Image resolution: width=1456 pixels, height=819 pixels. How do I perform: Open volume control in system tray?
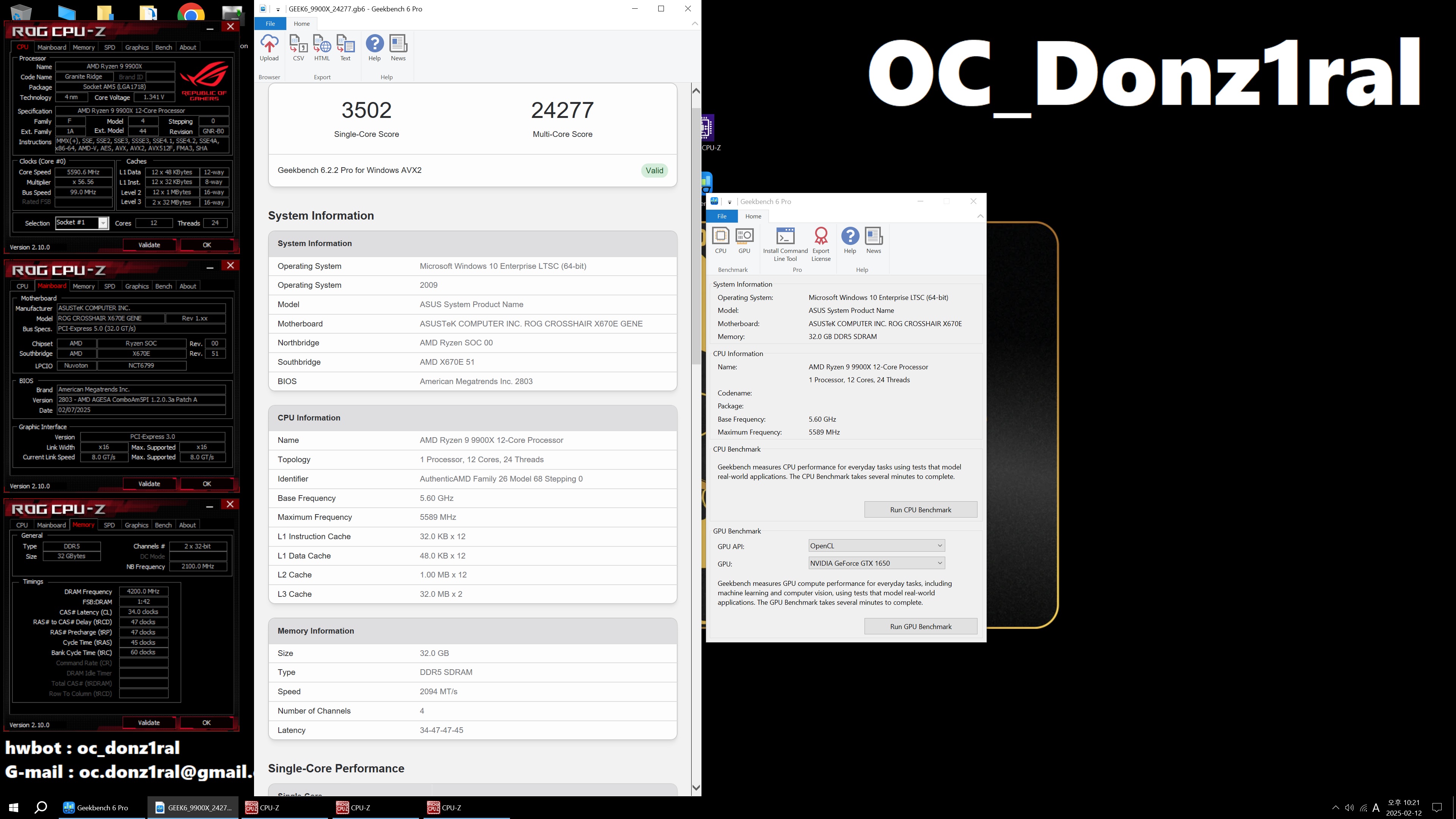click(1349, 808)
